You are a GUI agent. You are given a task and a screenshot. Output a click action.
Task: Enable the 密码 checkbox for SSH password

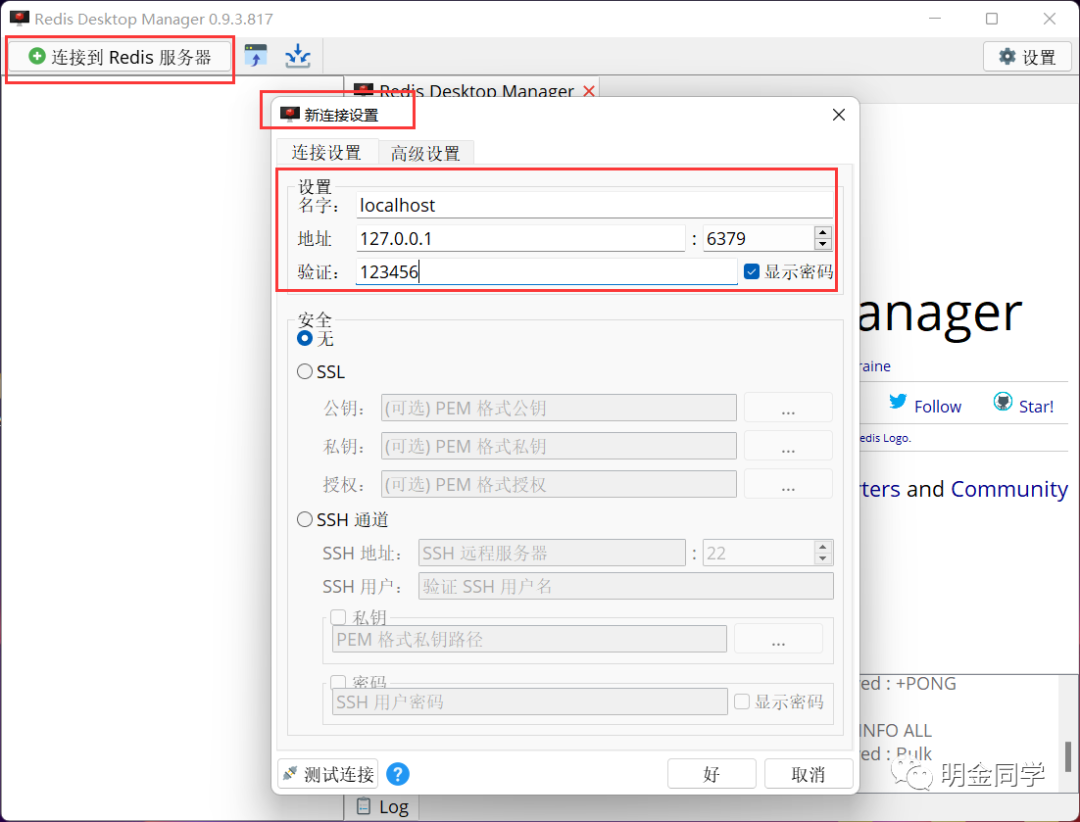click(338, 681)
